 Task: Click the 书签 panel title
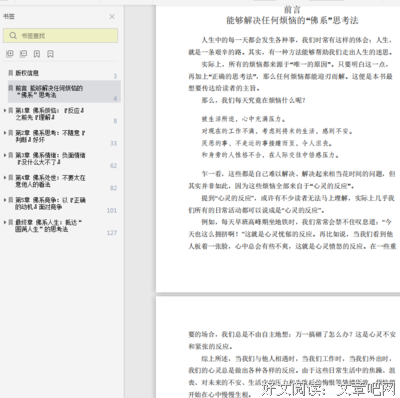(9, 16)
